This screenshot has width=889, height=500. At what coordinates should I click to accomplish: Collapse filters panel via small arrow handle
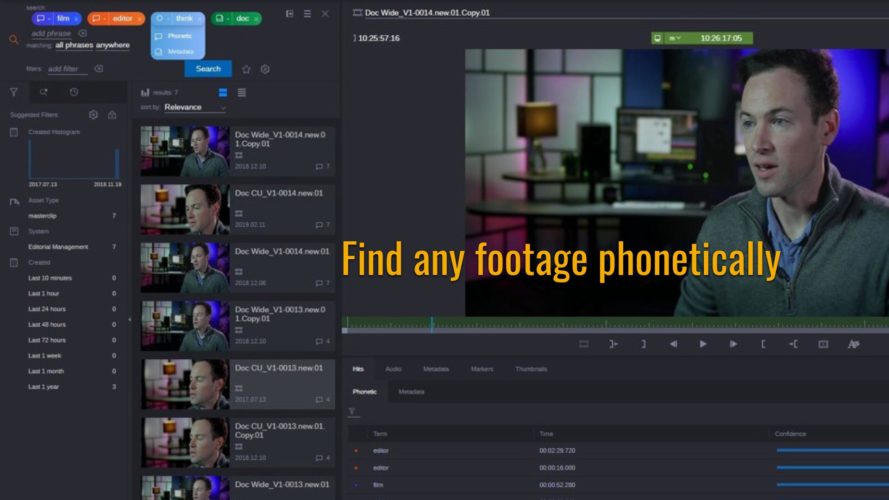coord(130,320)
